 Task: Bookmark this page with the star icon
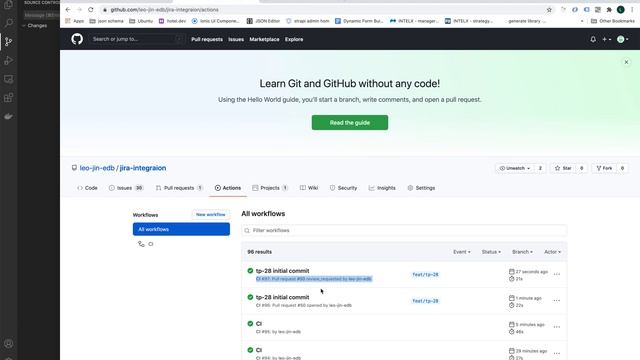tap(549, 10)
